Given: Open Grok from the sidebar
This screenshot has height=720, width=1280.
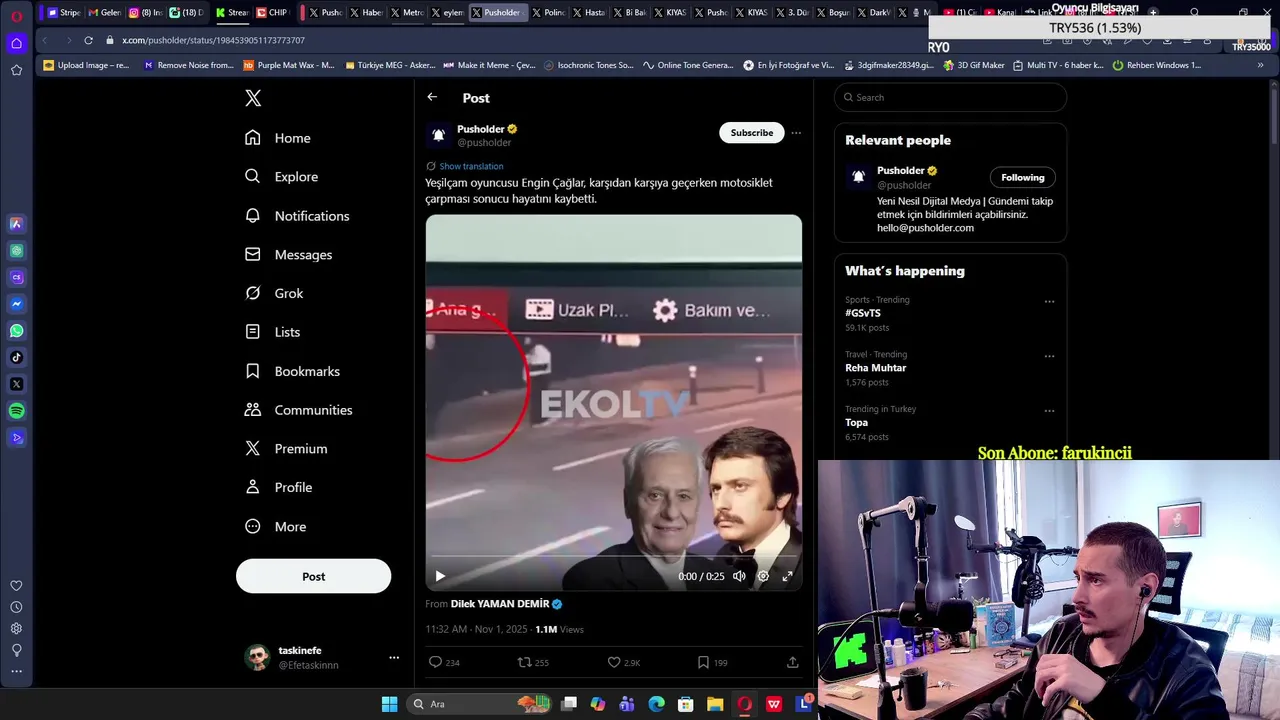Looking at the screenshot, I should 274,293.
